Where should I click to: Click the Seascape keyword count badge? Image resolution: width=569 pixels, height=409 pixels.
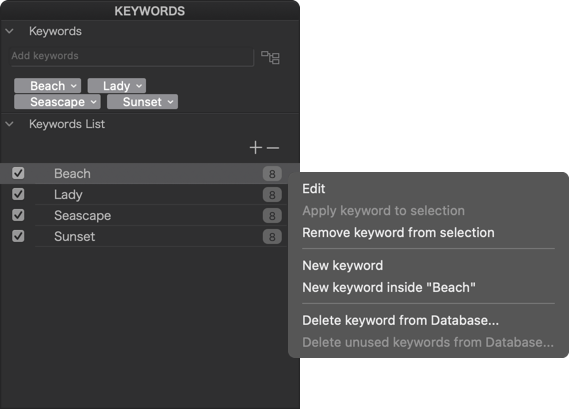272,216
